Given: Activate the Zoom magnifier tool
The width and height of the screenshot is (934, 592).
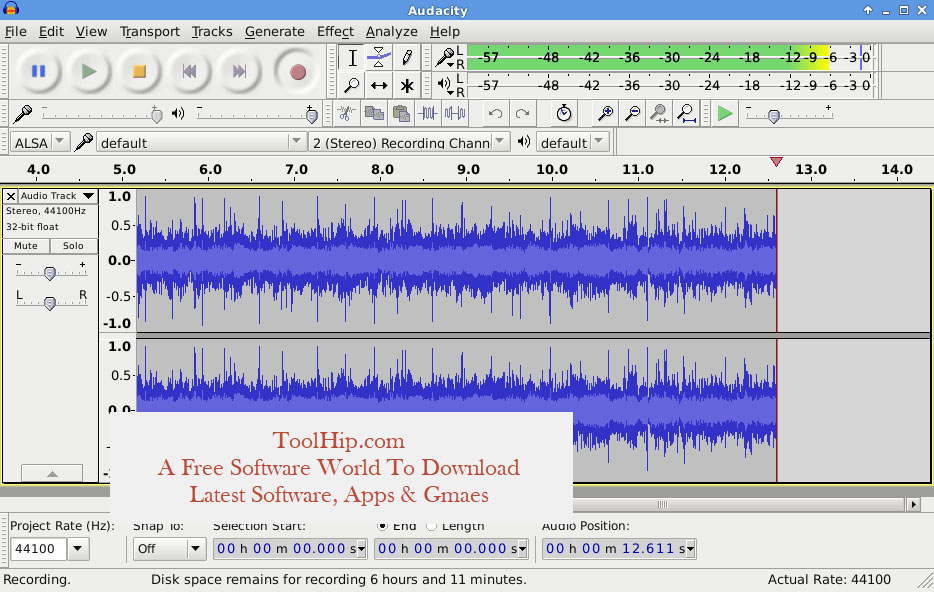Looking at the screenshot, I should [352, 85].
